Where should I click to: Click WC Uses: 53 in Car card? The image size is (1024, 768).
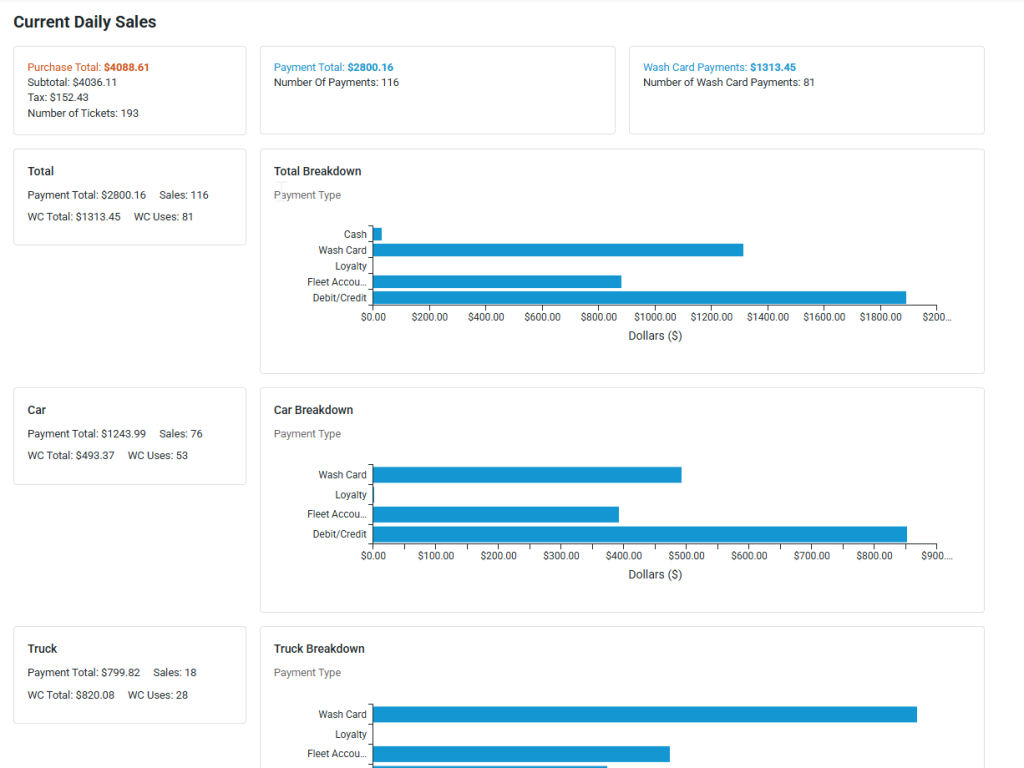pos(157,456)
